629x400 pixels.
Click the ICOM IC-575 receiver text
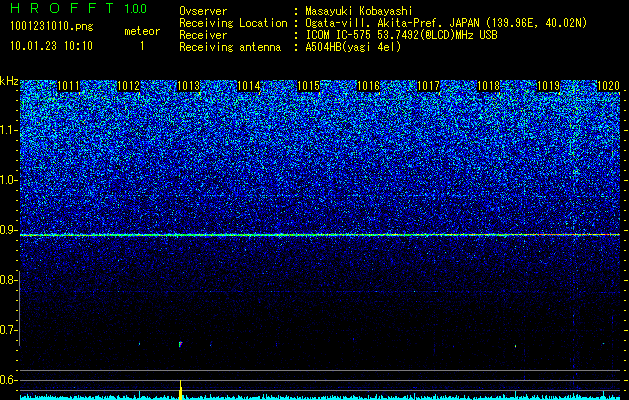click(x=401, y=35)
